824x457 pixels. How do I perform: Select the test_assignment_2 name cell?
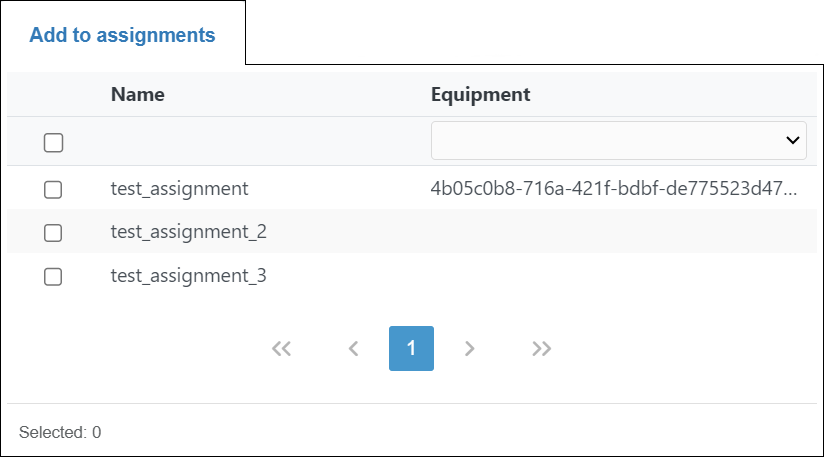188,232
